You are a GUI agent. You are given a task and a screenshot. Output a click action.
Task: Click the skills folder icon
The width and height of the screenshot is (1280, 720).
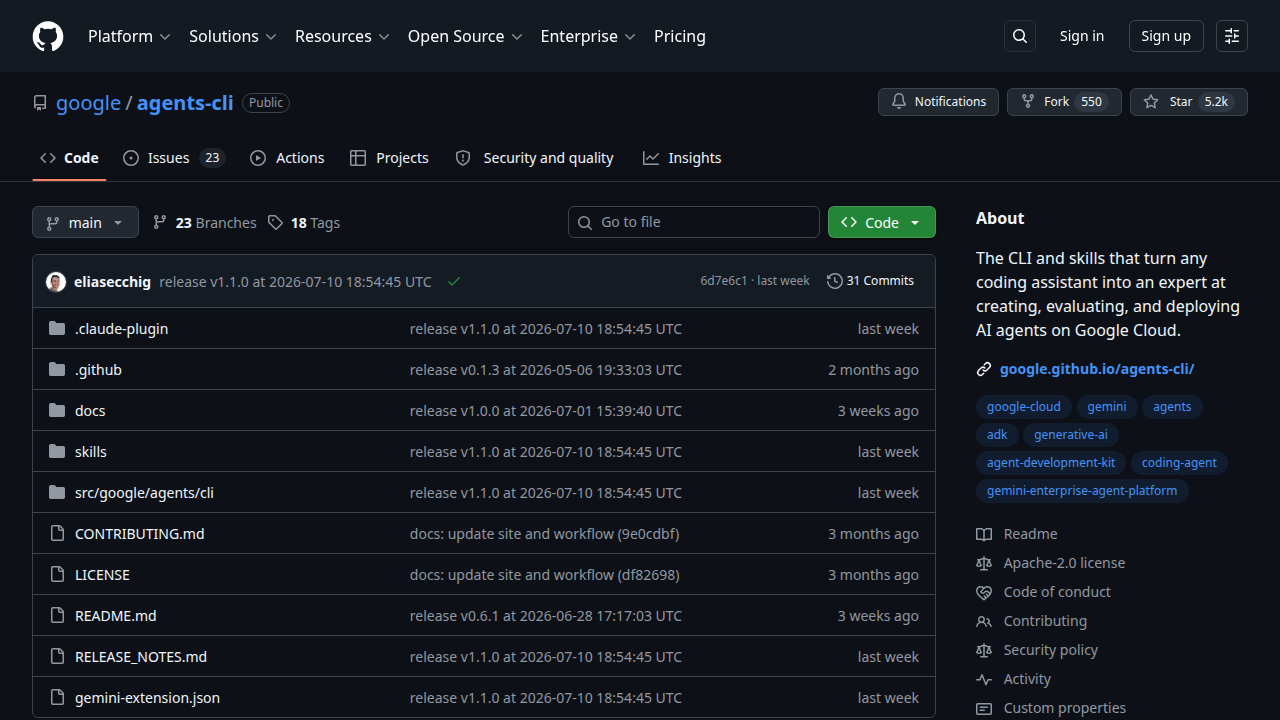pyautogui.click(x=57, y=452)
